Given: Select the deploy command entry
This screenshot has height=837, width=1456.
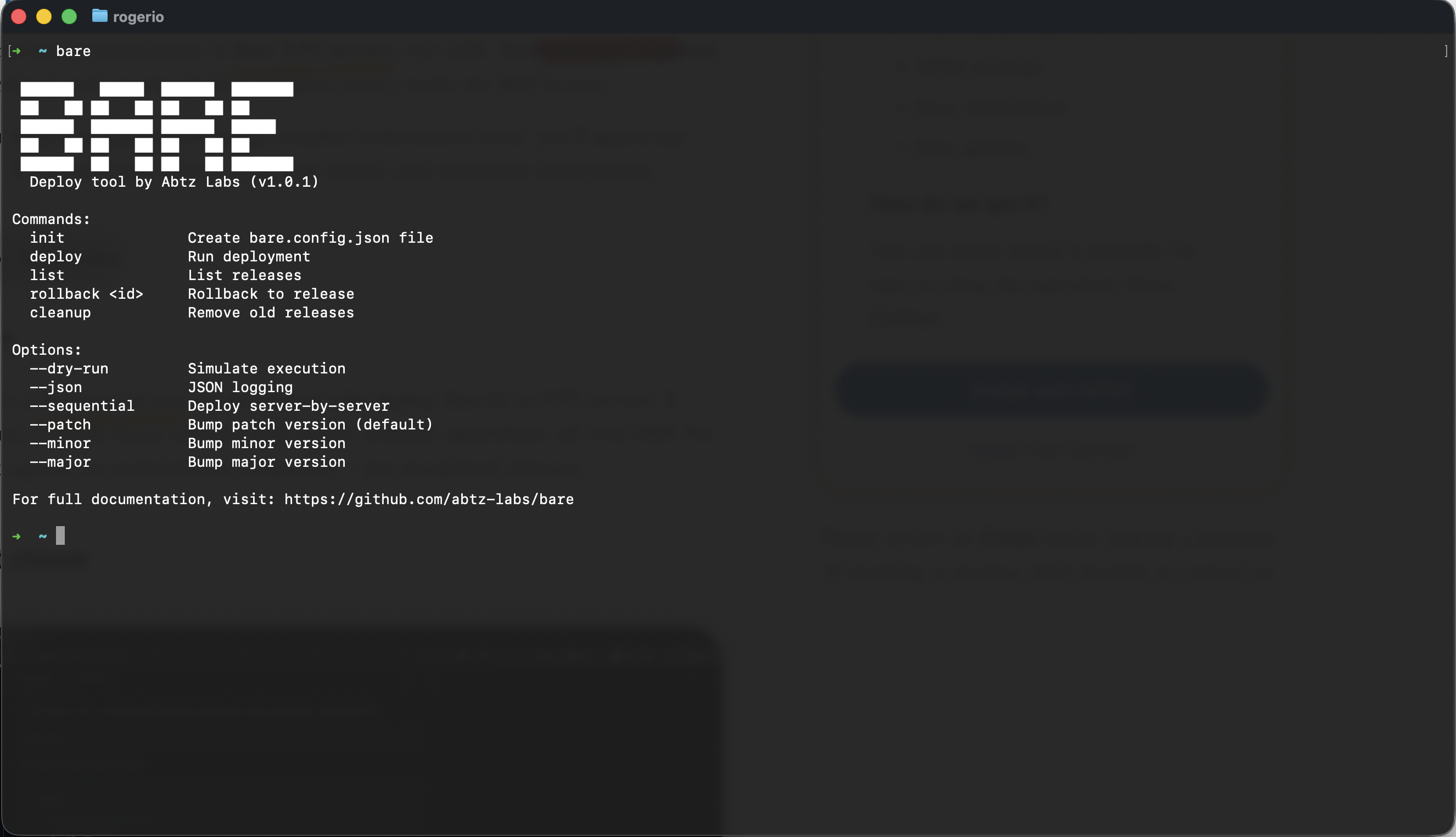Looking at the screenshot, I should click(56, 256).
